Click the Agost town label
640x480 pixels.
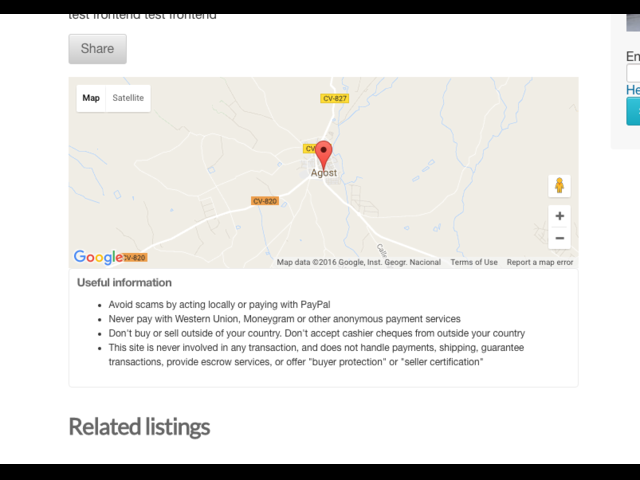[324, 173]
